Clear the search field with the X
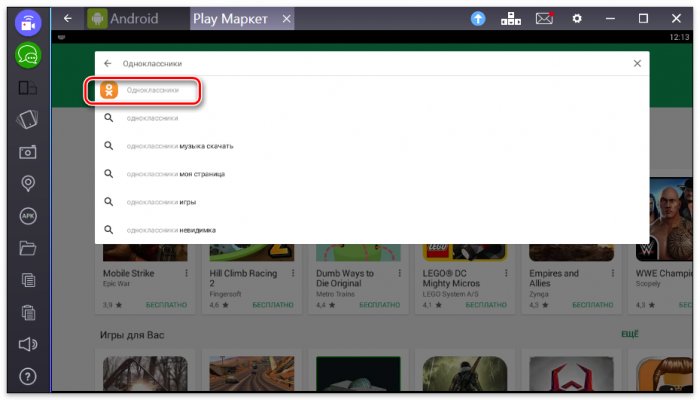This screenshot has height=400, width=700. (x=637, y=63)
